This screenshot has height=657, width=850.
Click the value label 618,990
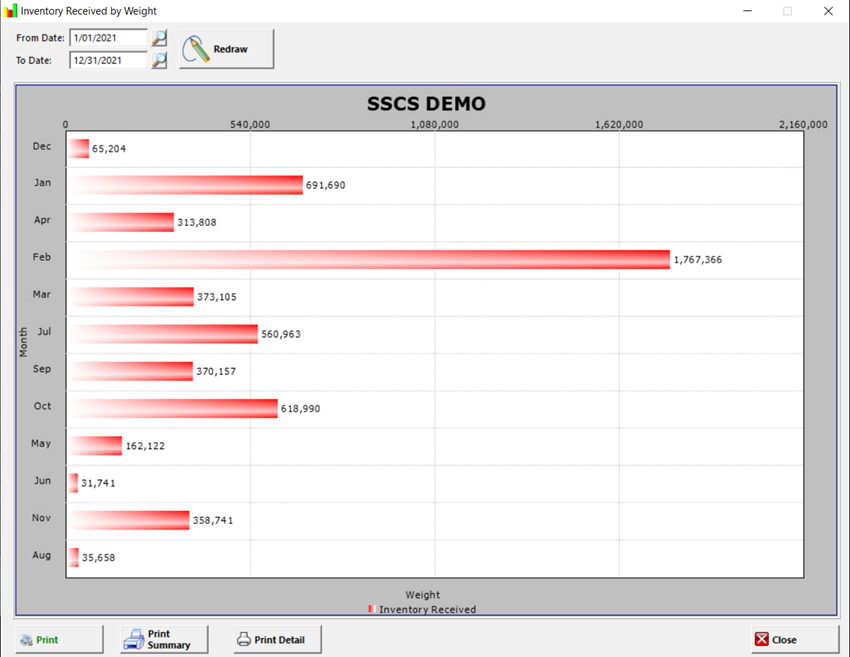point(300,409)
